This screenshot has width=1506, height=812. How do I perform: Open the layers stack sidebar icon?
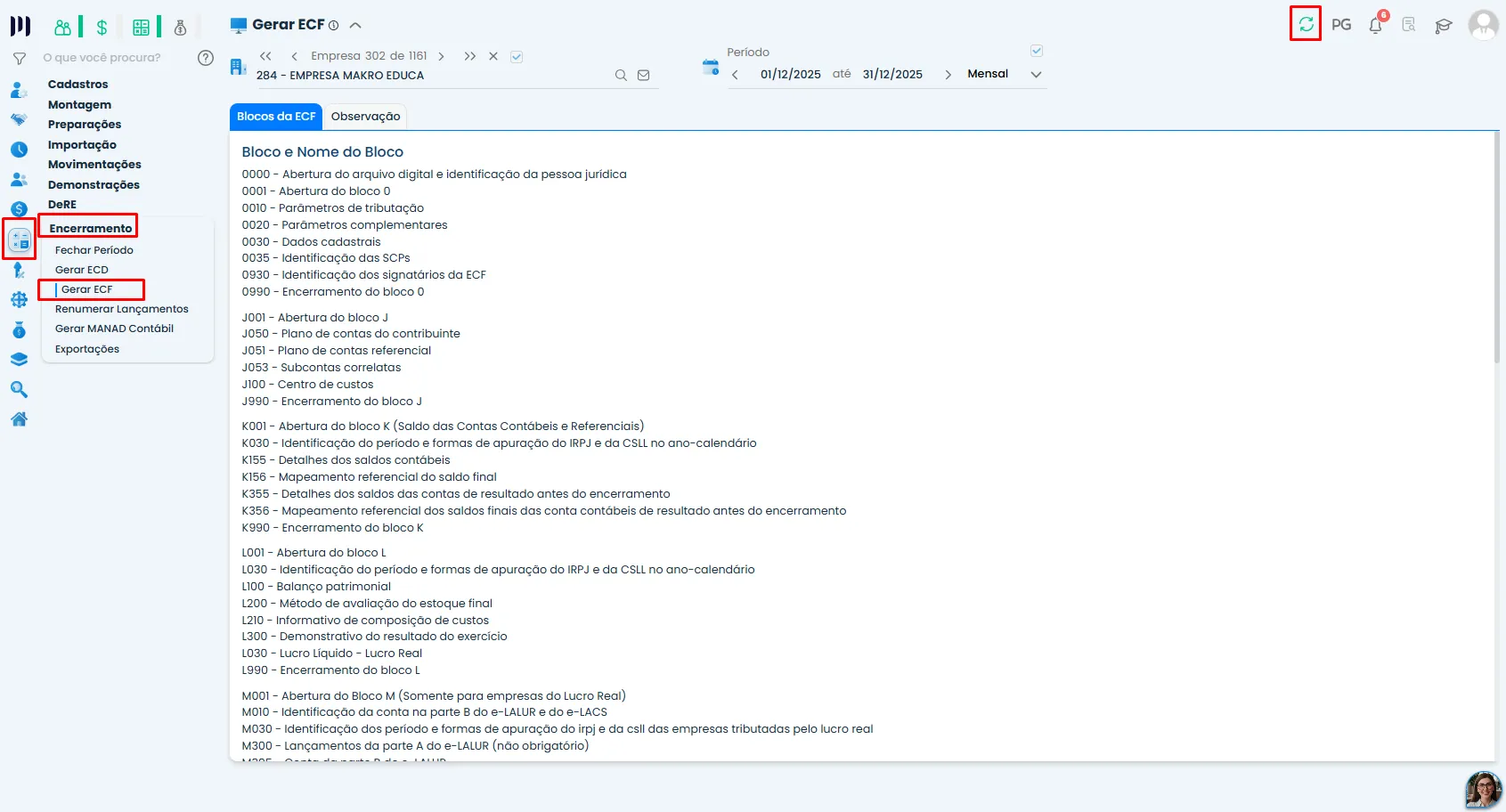point(19,360)
